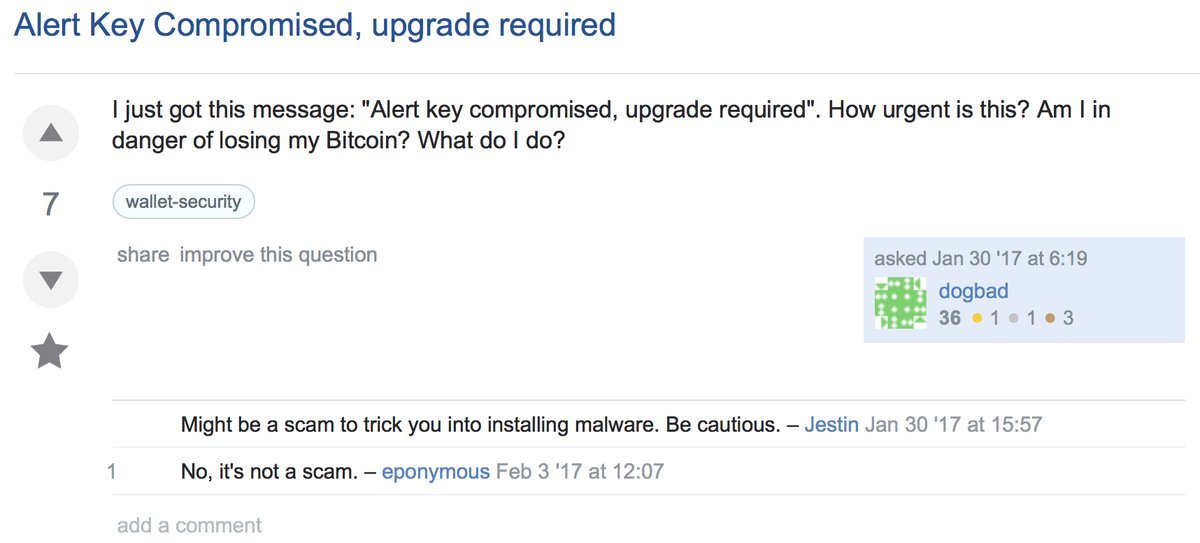Click the question vote count 7
The height and width of the screenshot is (543, 1200).
(x=51, y=205)
